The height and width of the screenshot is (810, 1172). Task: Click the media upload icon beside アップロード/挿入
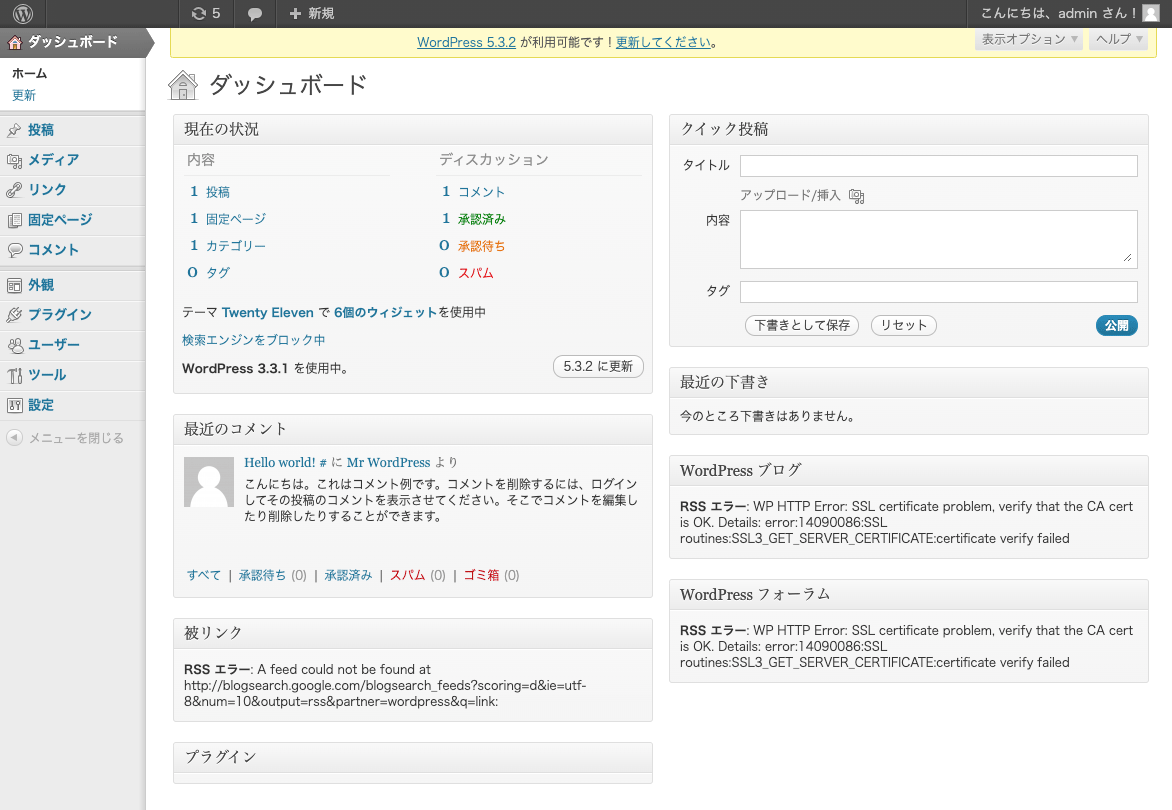click(857, 197)
